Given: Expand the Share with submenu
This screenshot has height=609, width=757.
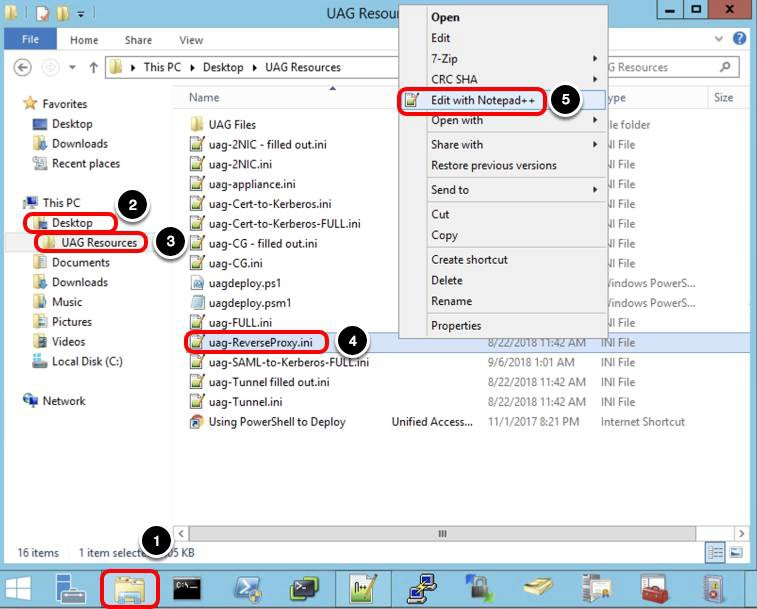Looking at the screenshot, I should [502, 145].
